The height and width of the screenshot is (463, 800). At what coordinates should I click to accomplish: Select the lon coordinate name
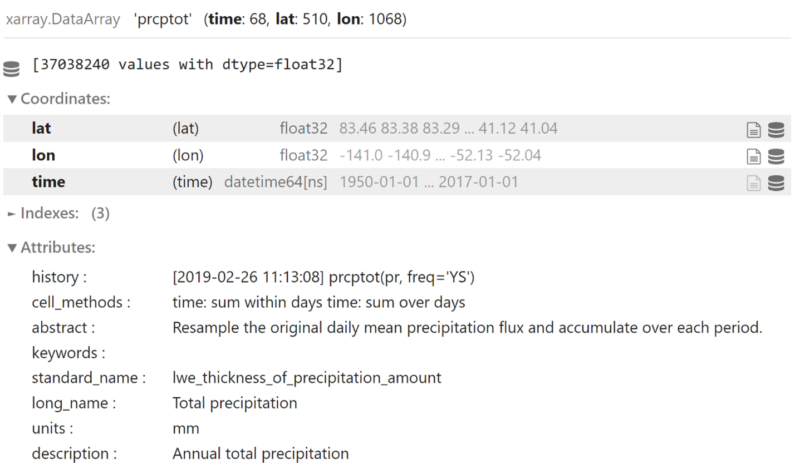click(43, 155)
